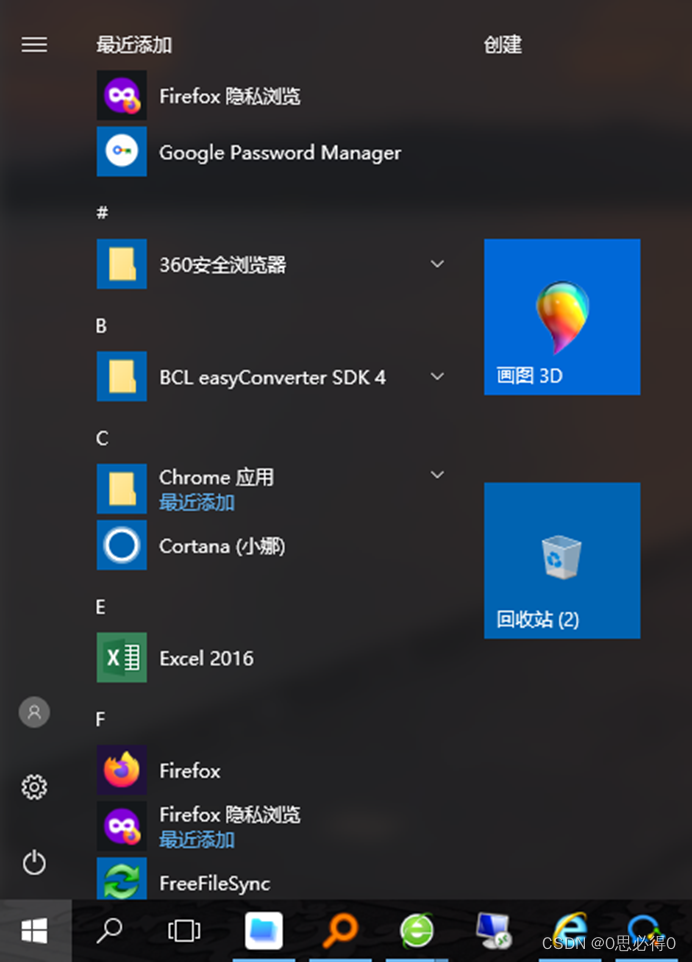Click the E letter group header
The image size is (692, 962).
[101, 607]
